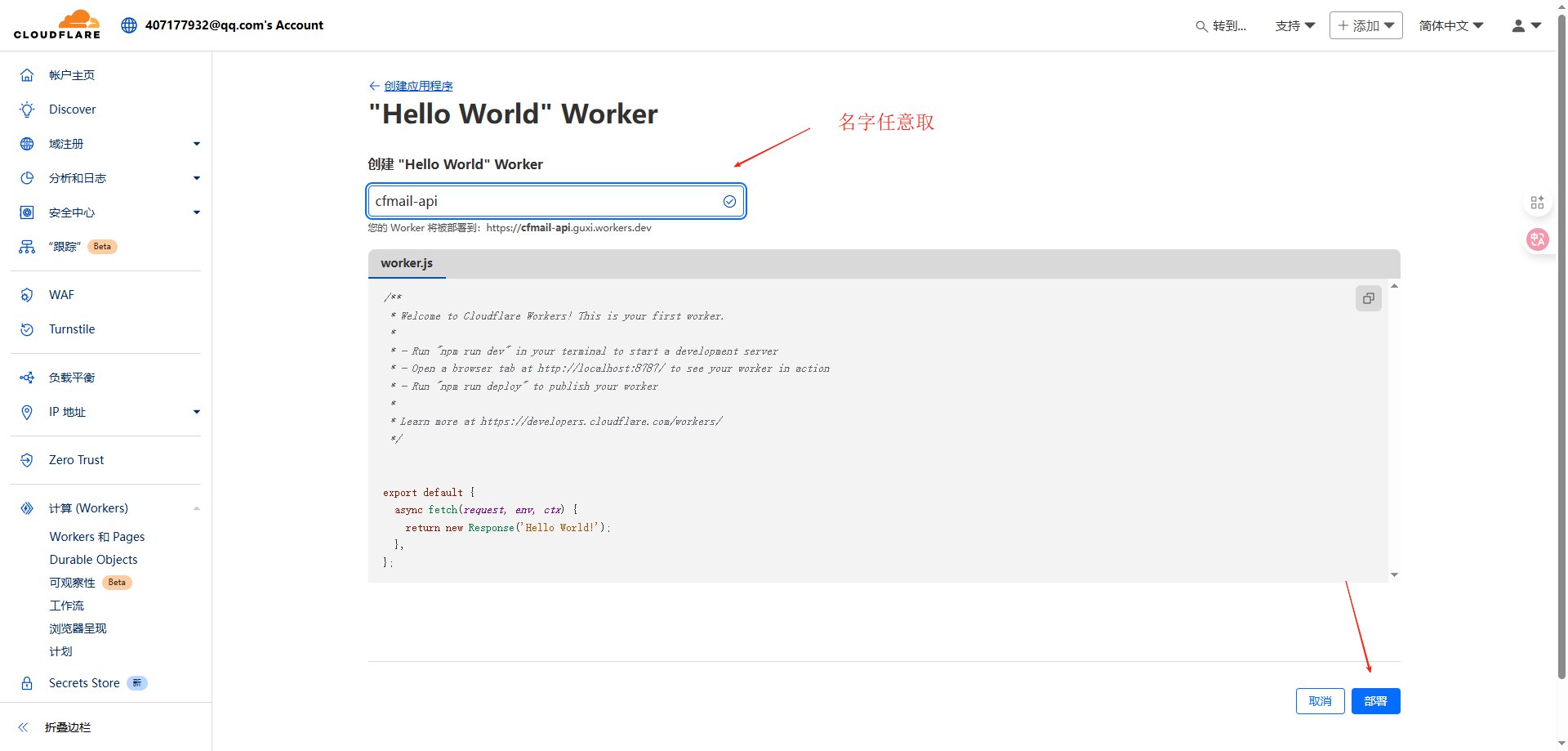Open the 添加 dropdown button
Viewport: 1568px width, 751px height.
pyautogui.click(x=1365, y=25)
